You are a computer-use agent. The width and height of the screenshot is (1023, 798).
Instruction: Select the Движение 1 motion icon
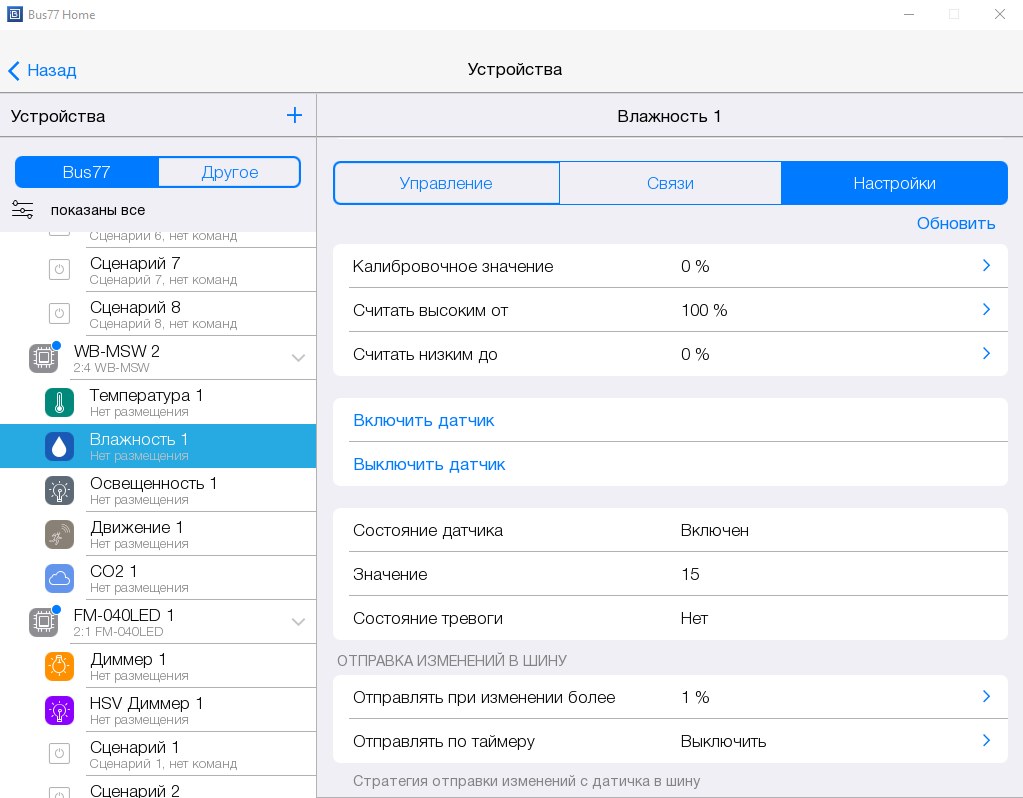59,534
